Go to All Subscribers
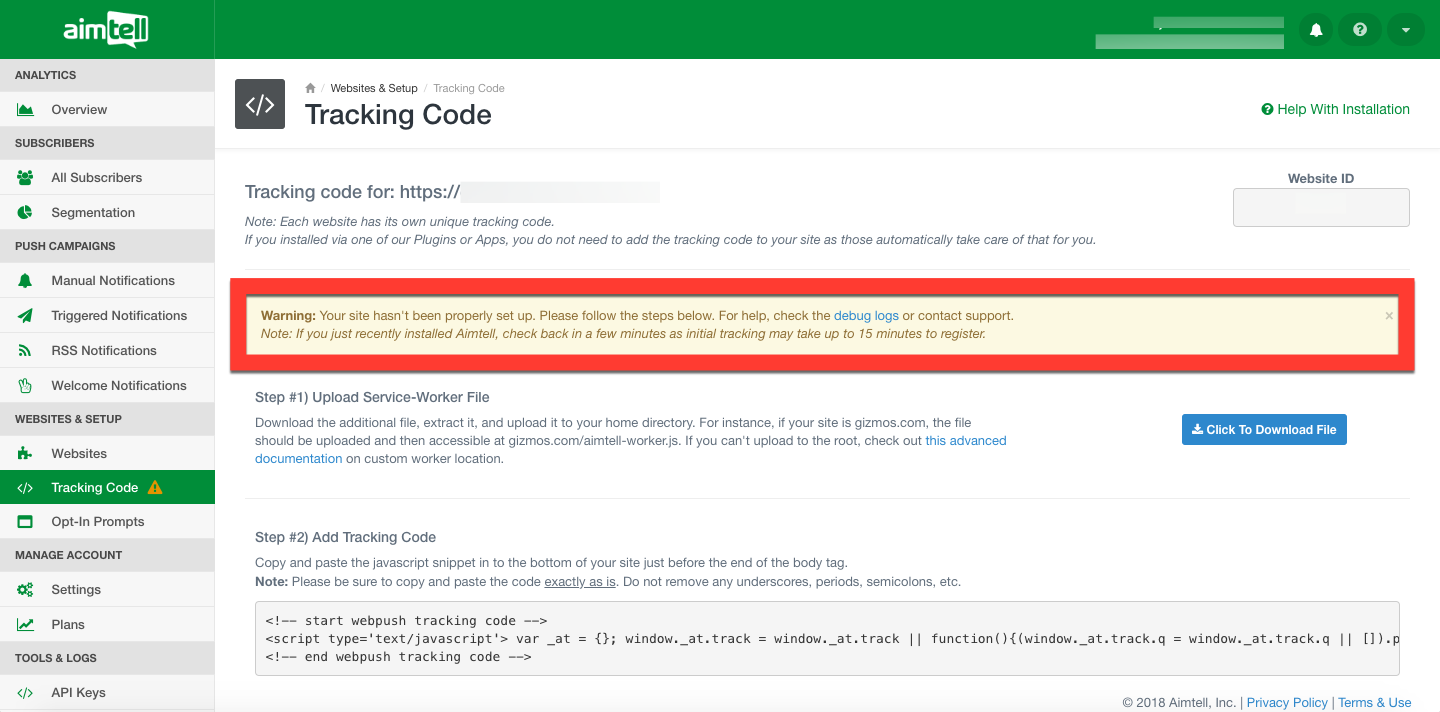The height and width of the screenshot is (712, 1440). (x=107, y=178)
